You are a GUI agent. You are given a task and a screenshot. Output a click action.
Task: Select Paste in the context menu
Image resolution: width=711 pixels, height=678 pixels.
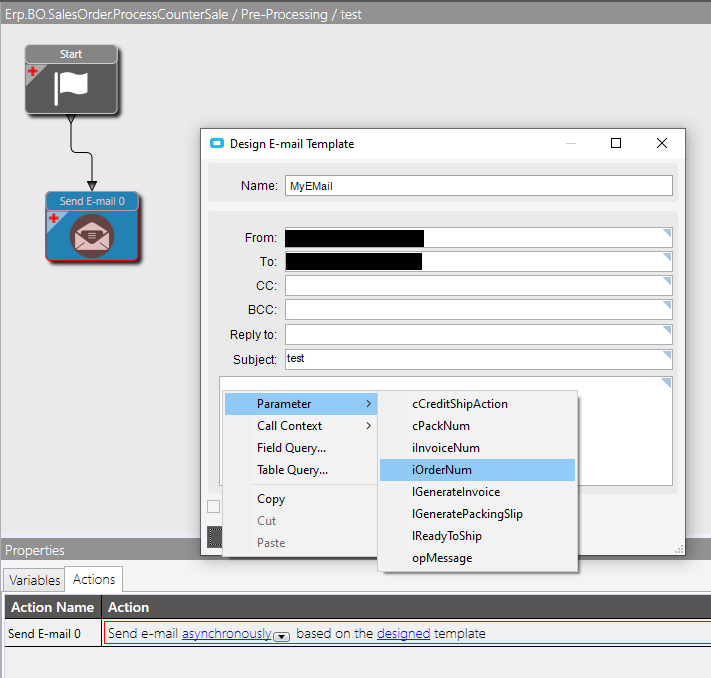pyautogui.click(x=301, y=542)
